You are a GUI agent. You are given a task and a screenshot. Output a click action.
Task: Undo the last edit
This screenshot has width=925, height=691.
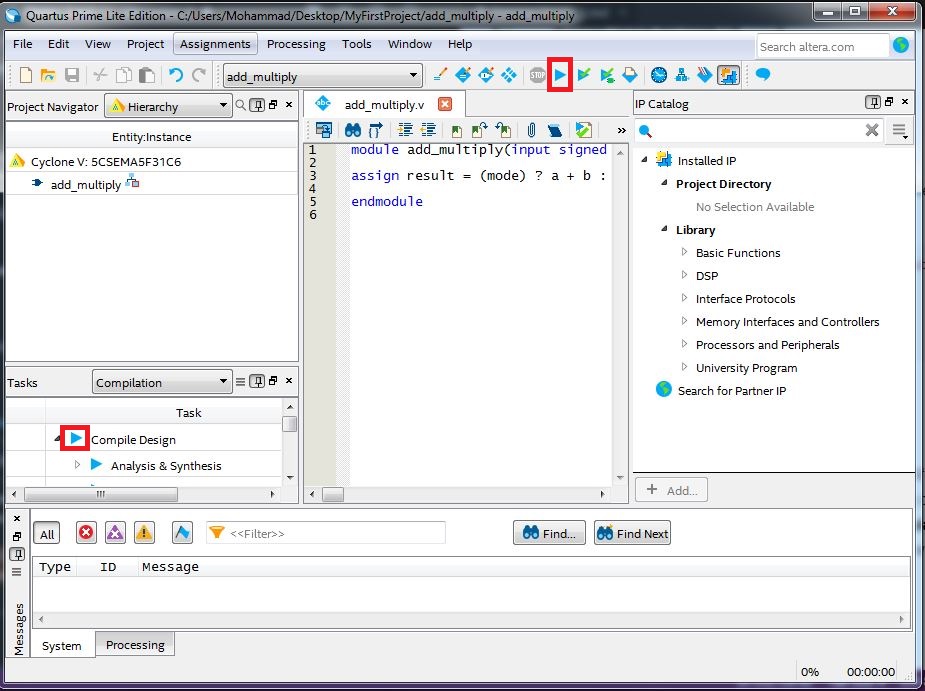[175, 75]
